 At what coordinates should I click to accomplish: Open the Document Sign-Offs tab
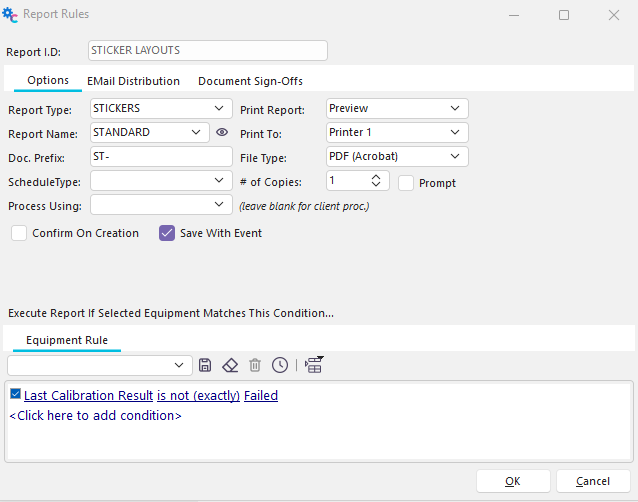coord(250,81)
